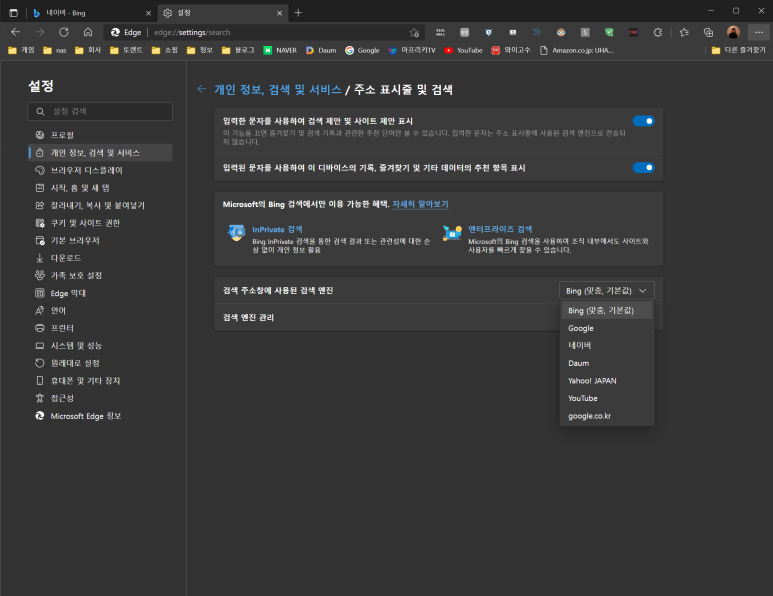The height and width of the screenshot is (596, 773).
Task: Select 네이버 in search engine list
Action: coord(607,346)
